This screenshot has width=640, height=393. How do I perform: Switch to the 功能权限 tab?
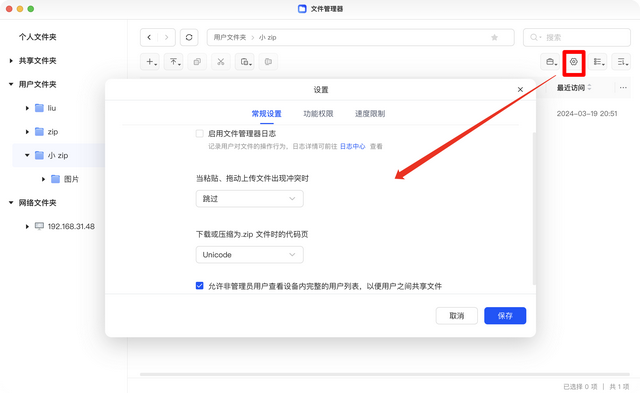point(318,114)
